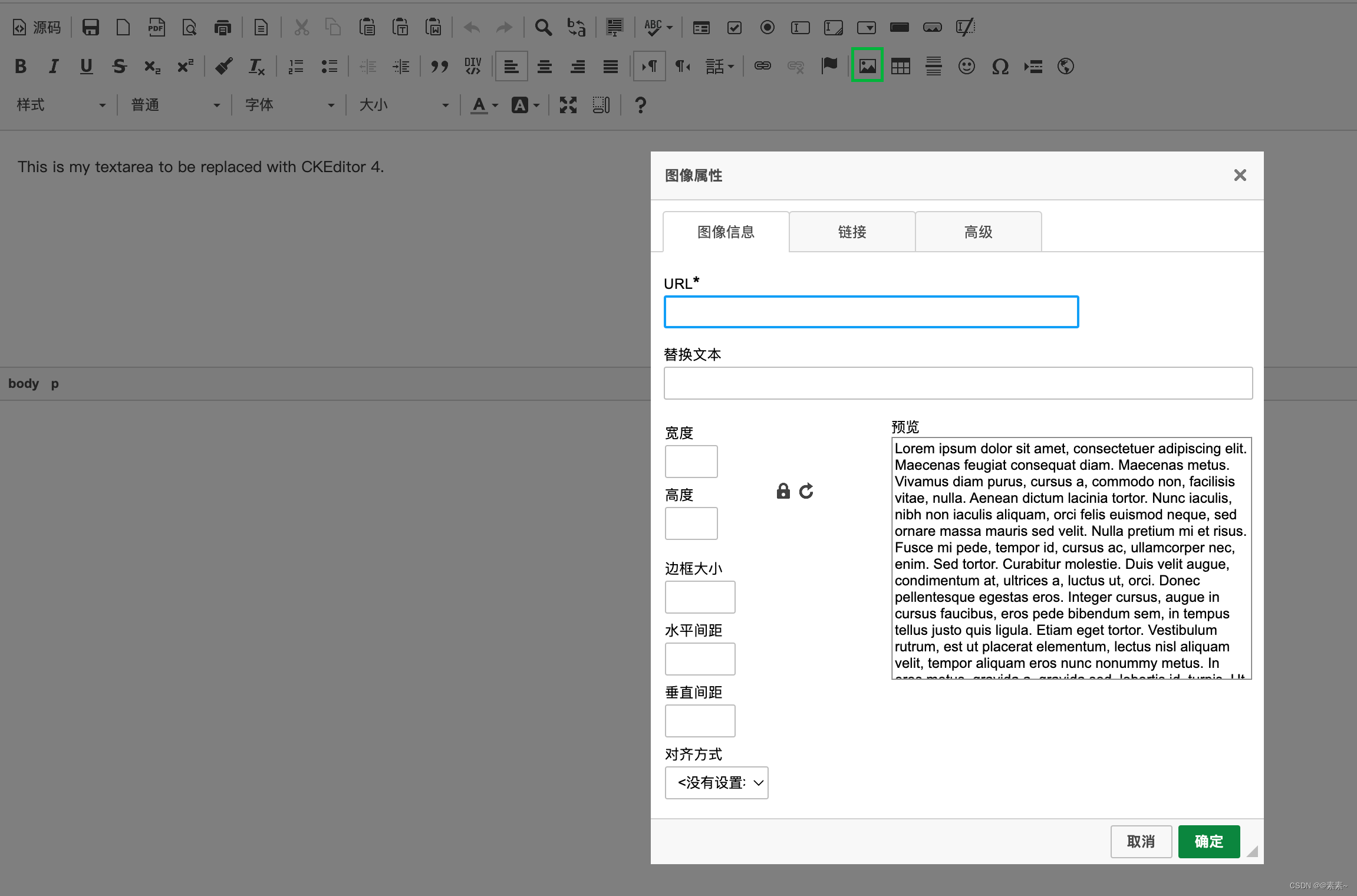Toggle italic formatting
Screen dimensions: 1357x896
click(x=54, y=66)
